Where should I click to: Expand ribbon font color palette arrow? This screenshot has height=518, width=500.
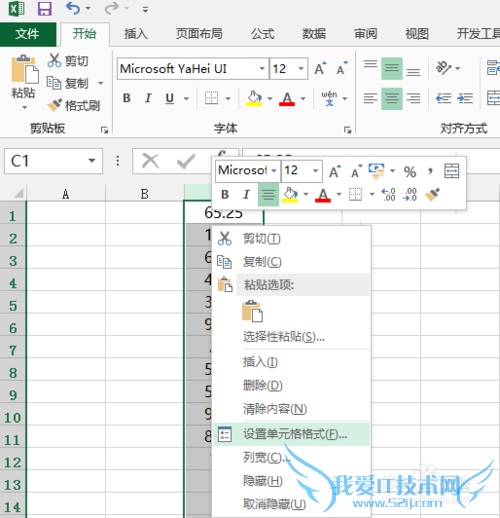[303, 98]
